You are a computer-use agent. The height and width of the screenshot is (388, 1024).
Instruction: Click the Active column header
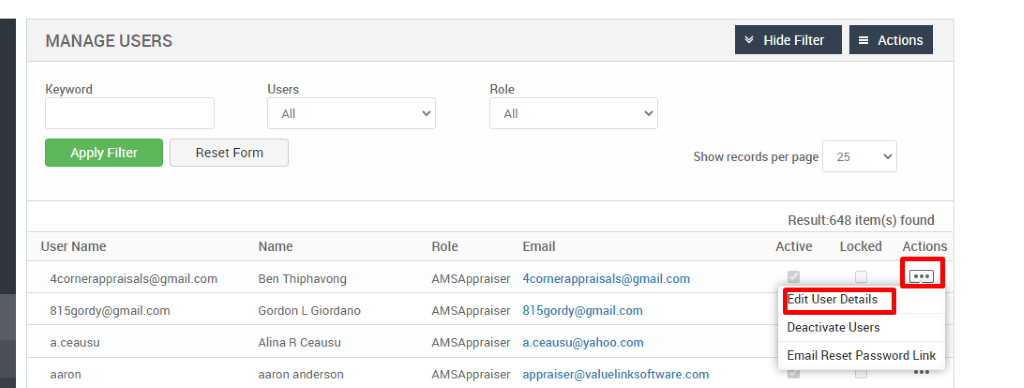[x=794, y=246]
